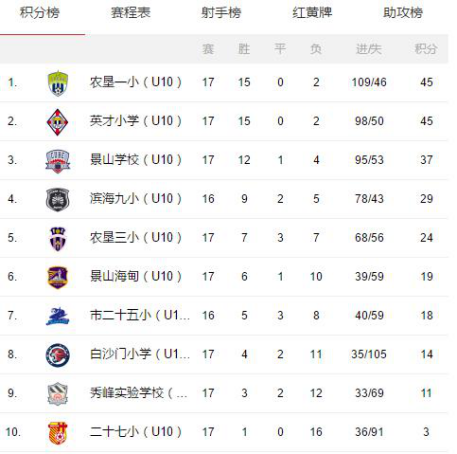Click the 农垦一小 team crest icon
This screenshot has height=454, width=457.
point(58,83)
